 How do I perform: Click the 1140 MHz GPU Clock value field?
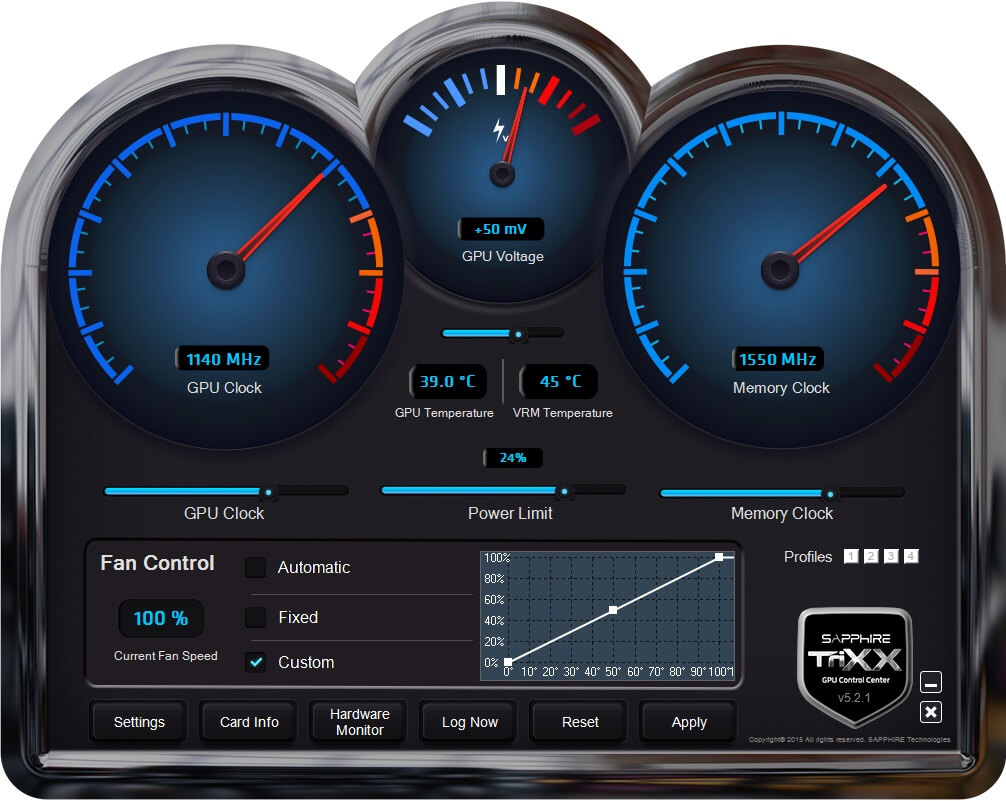223,359
